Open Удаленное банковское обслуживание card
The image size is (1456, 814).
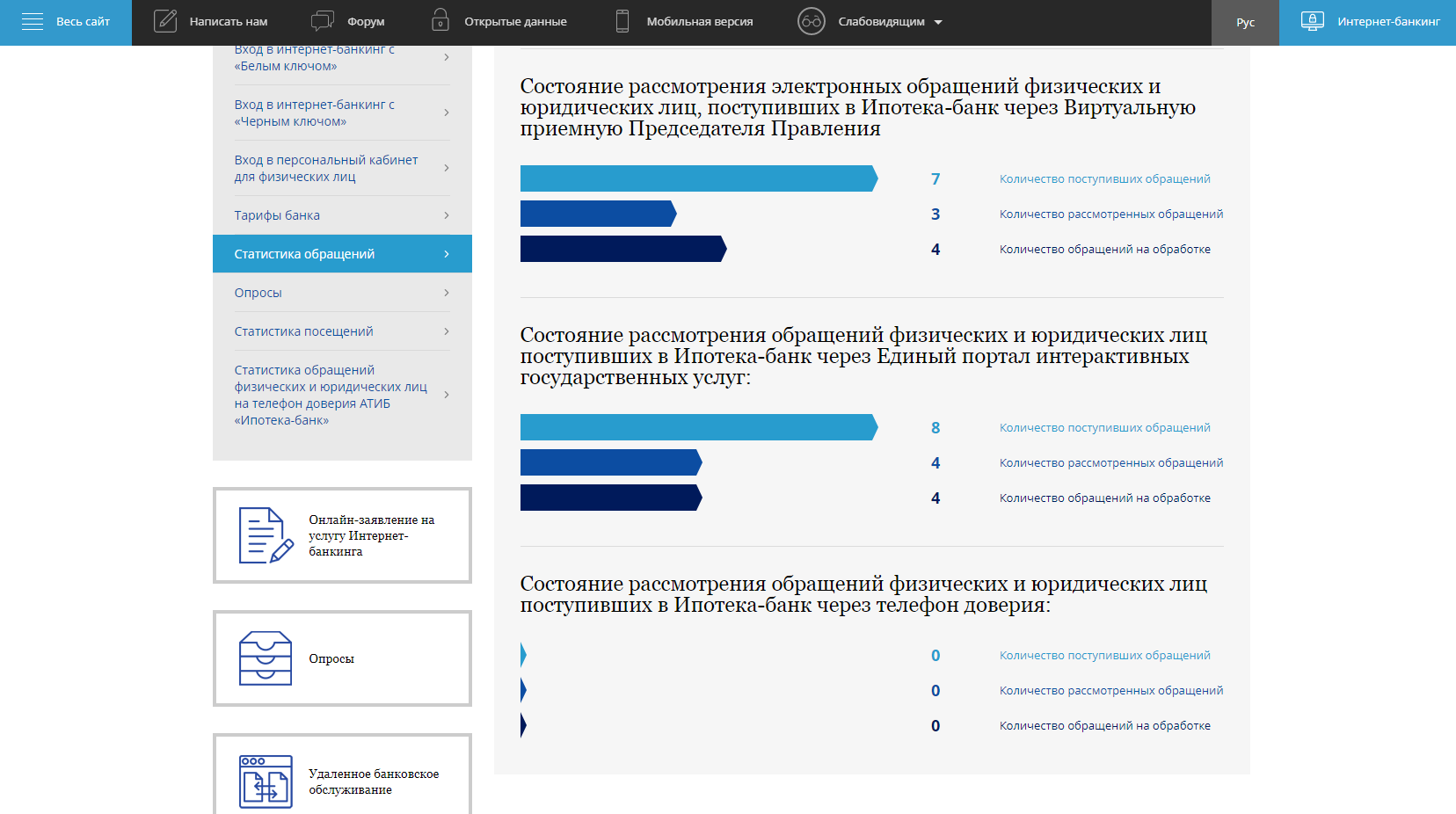pyautogui.click(x=342, y=774)
